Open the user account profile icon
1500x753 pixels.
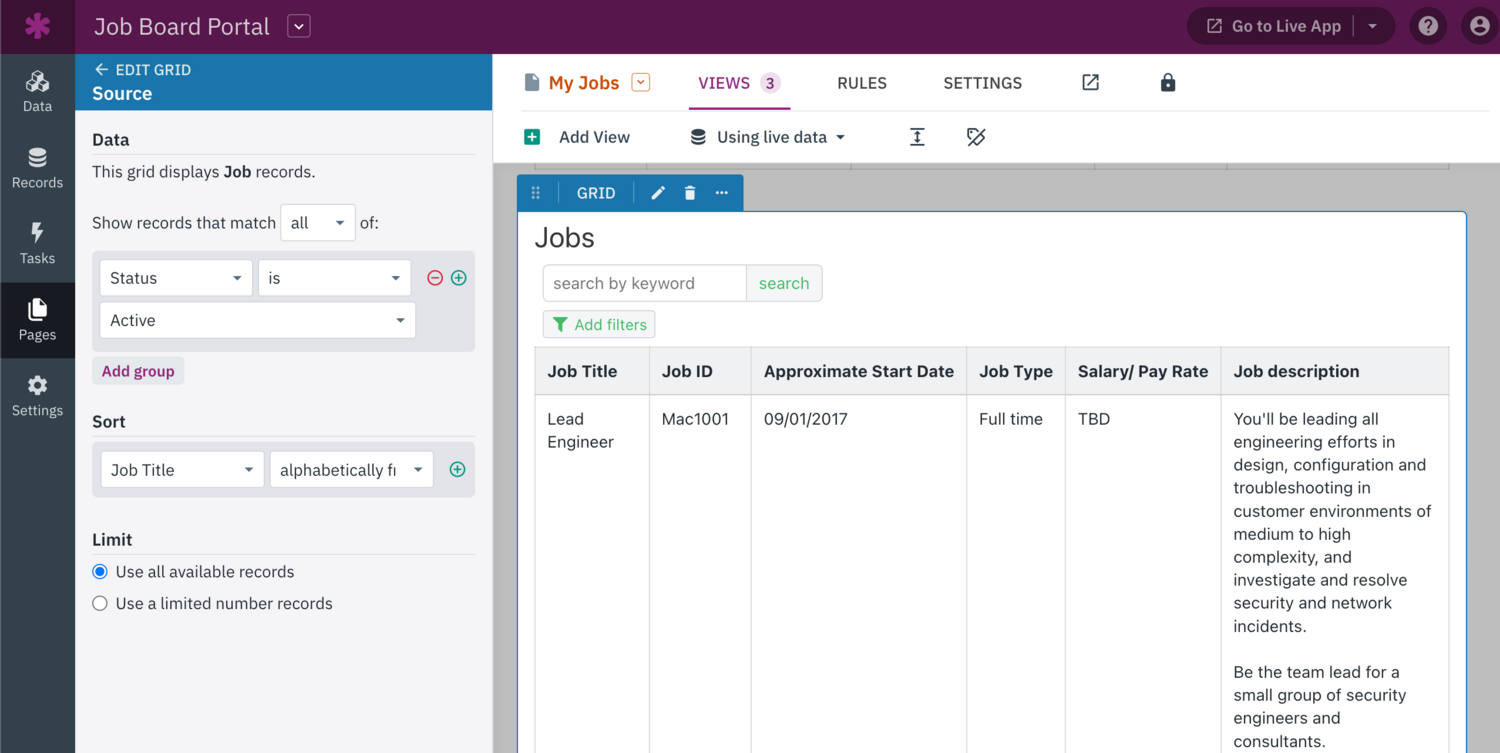click(1479, 26)
